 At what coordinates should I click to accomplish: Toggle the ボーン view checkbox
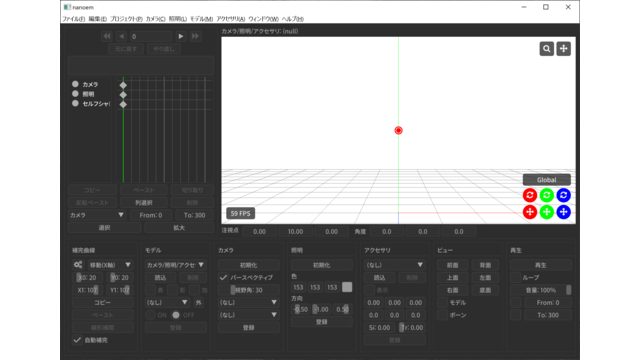442,315
